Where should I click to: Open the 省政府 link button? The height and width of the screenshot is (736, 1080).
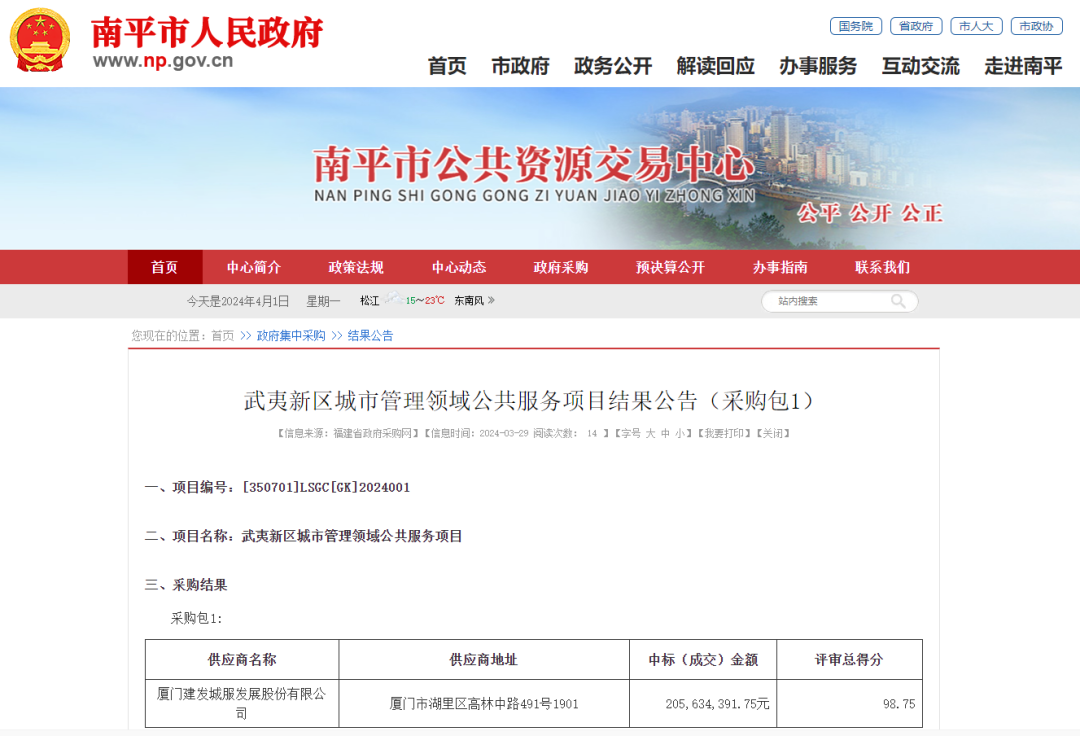(916, 26)
